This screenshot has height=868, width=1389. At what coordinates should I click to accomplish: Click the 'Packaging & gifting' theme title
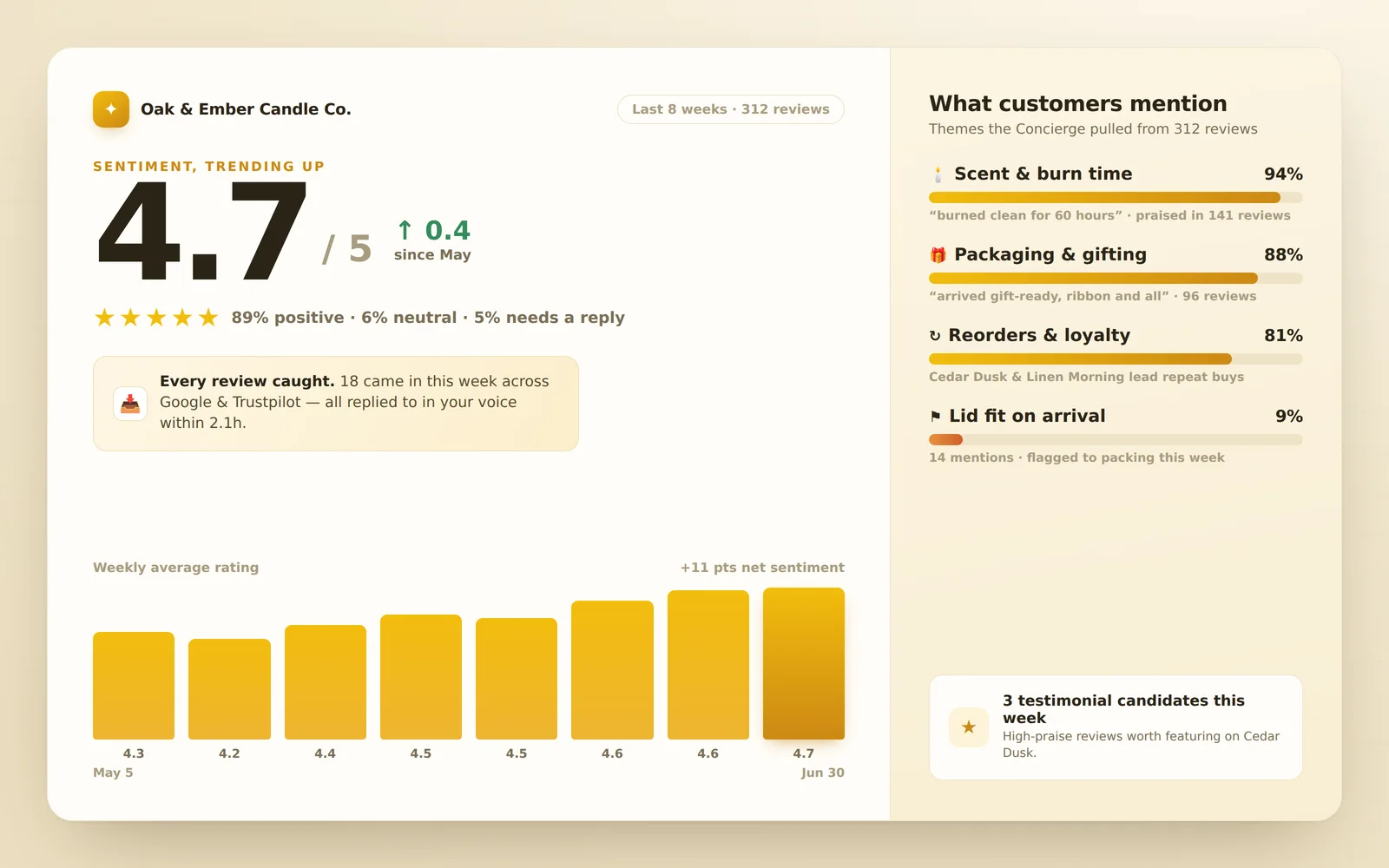tap(1050, 254)
